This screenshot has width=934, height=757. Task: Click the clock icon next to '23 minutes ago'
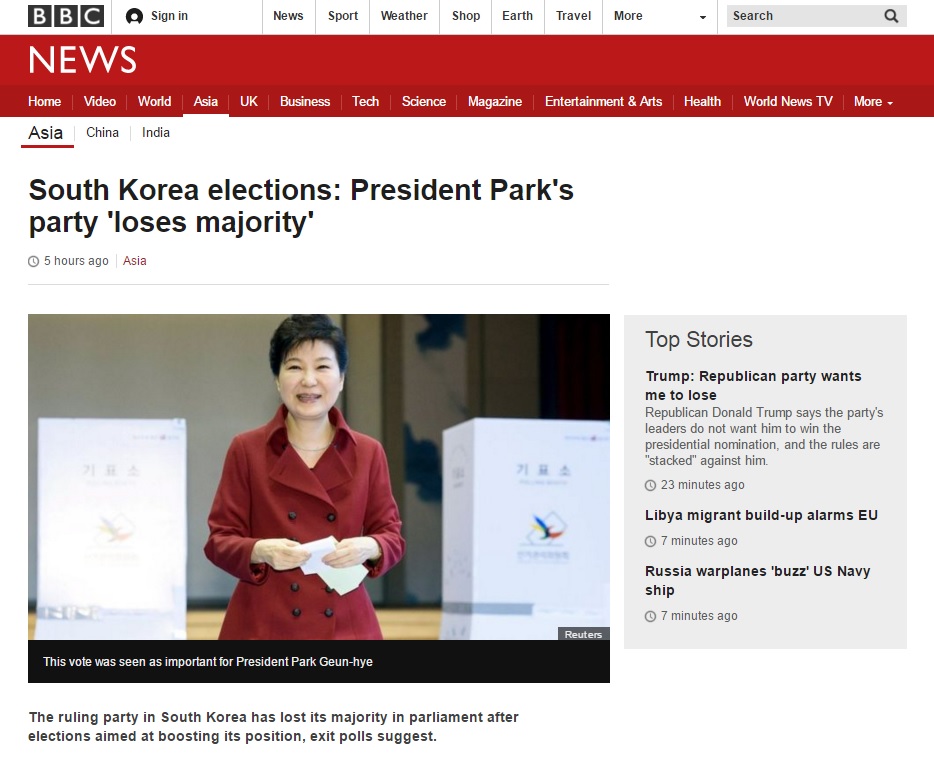pyautogui.click(x=650, y=485)
